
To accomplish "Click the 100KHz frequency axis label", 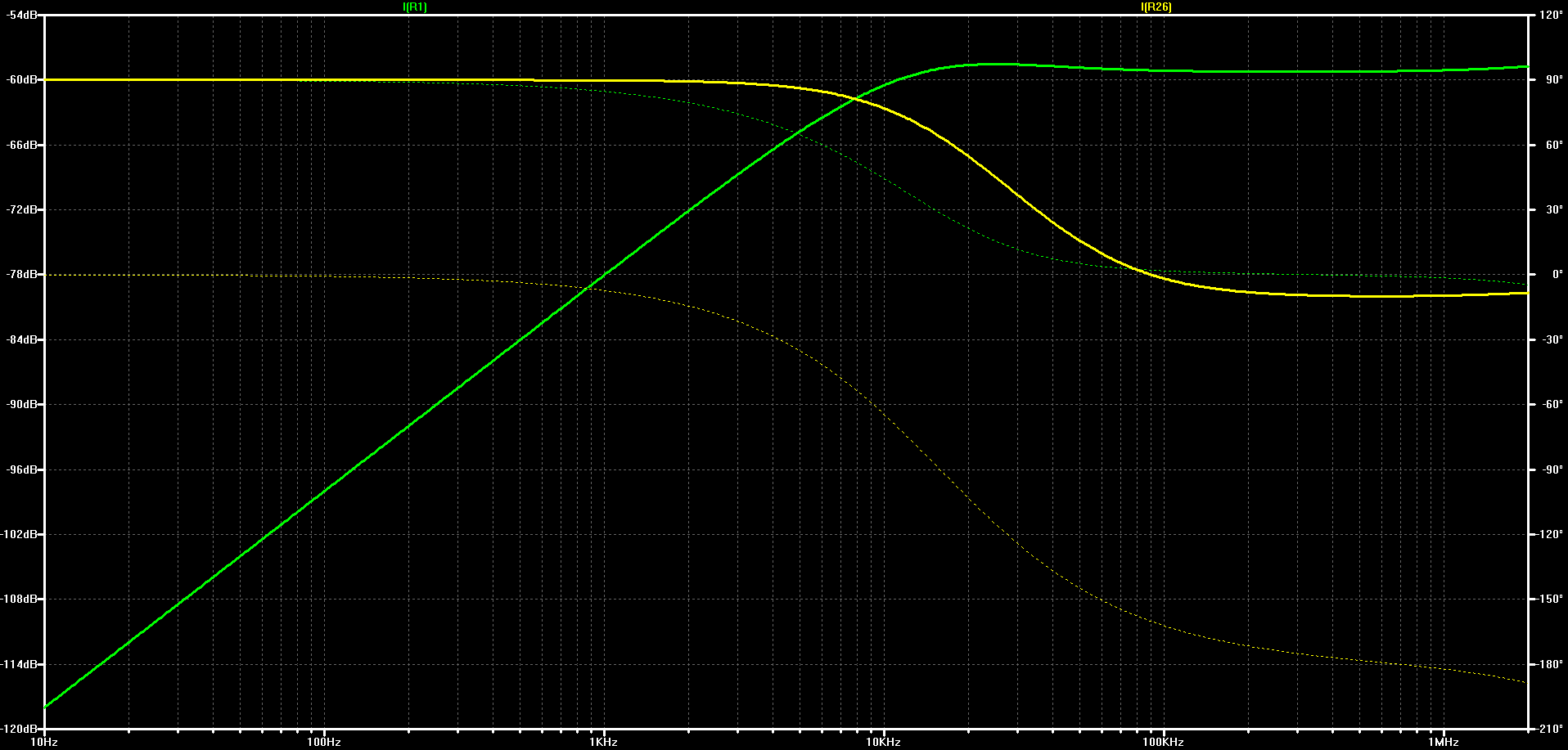I will 1163,742.
